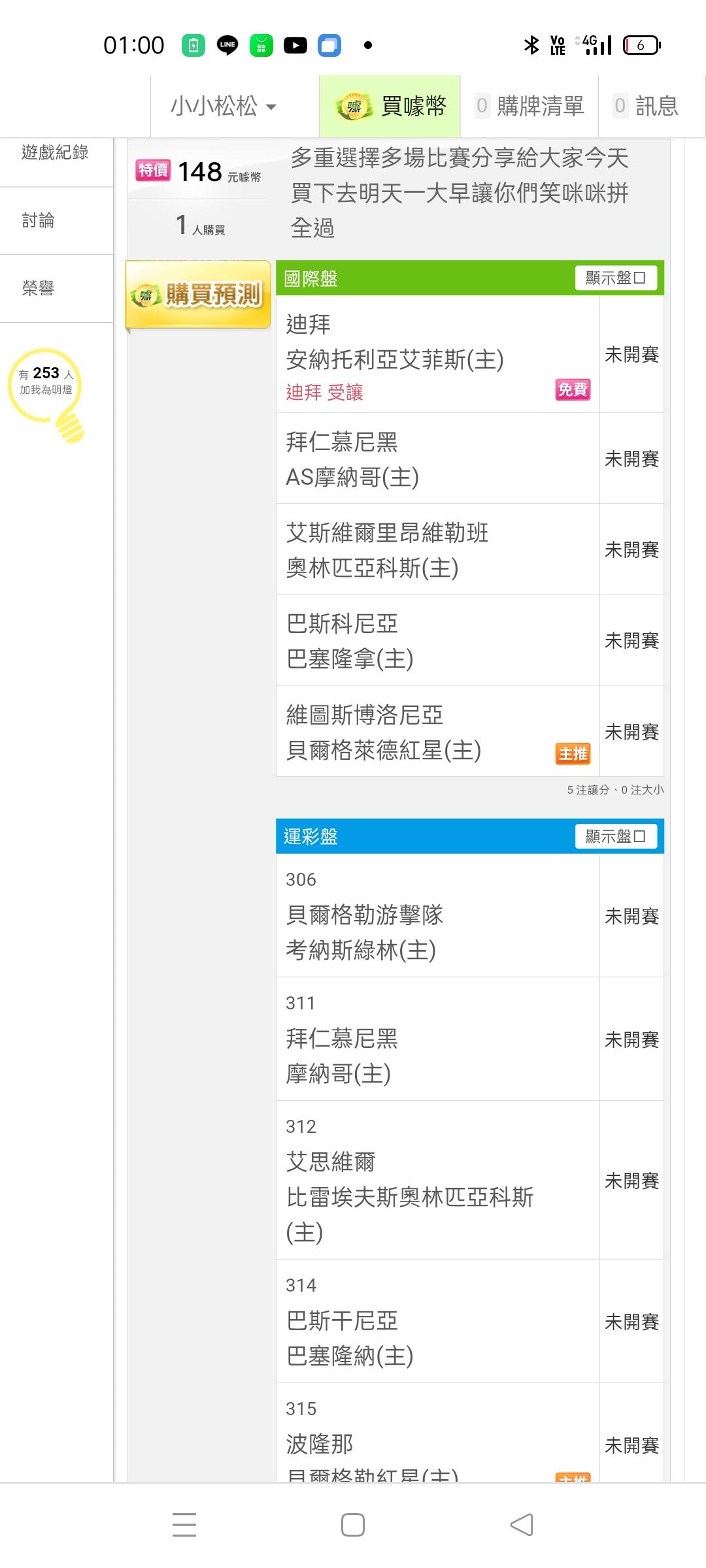
Task: Tap the 免費 badge on 迪拜 match
Action: point(573,389)
